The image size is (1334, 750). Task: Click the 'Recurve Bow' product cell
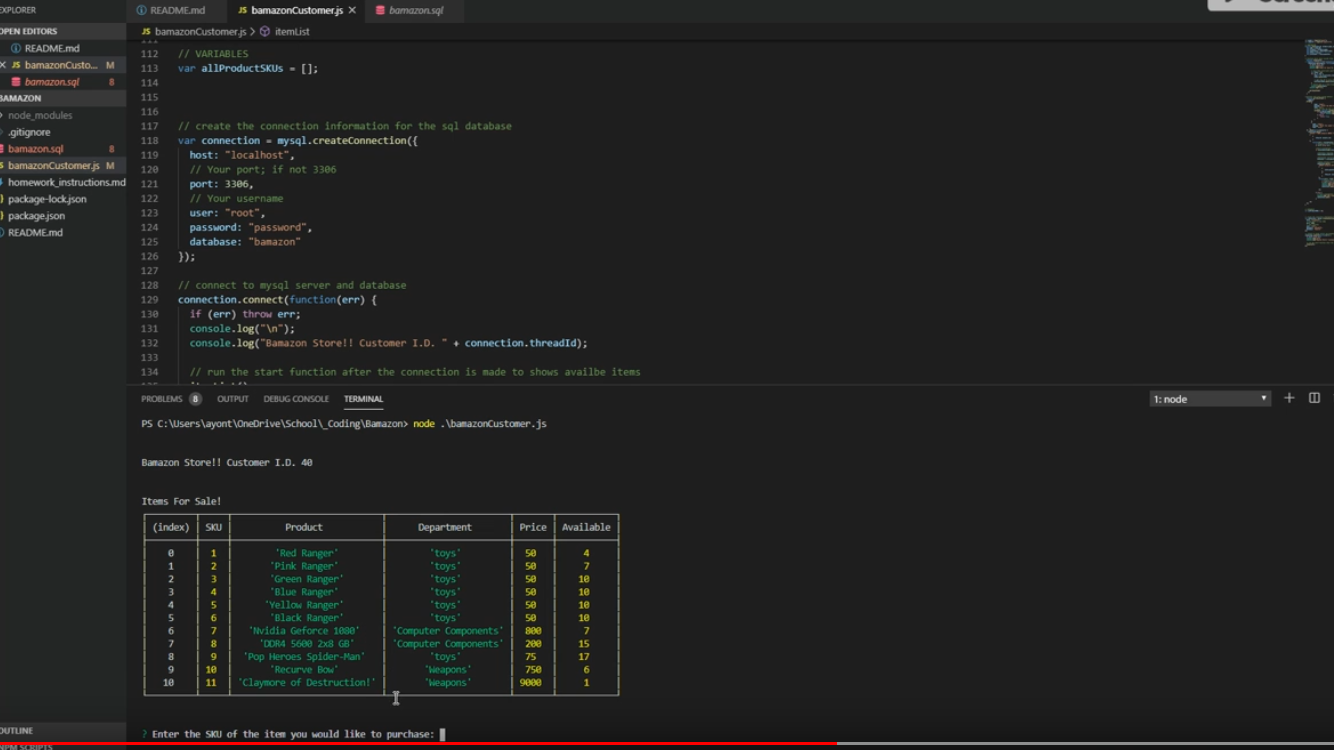305,670
